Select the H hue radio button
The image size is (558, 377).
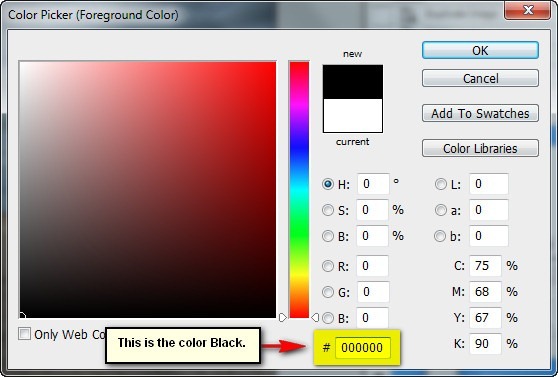coord(327,184)
